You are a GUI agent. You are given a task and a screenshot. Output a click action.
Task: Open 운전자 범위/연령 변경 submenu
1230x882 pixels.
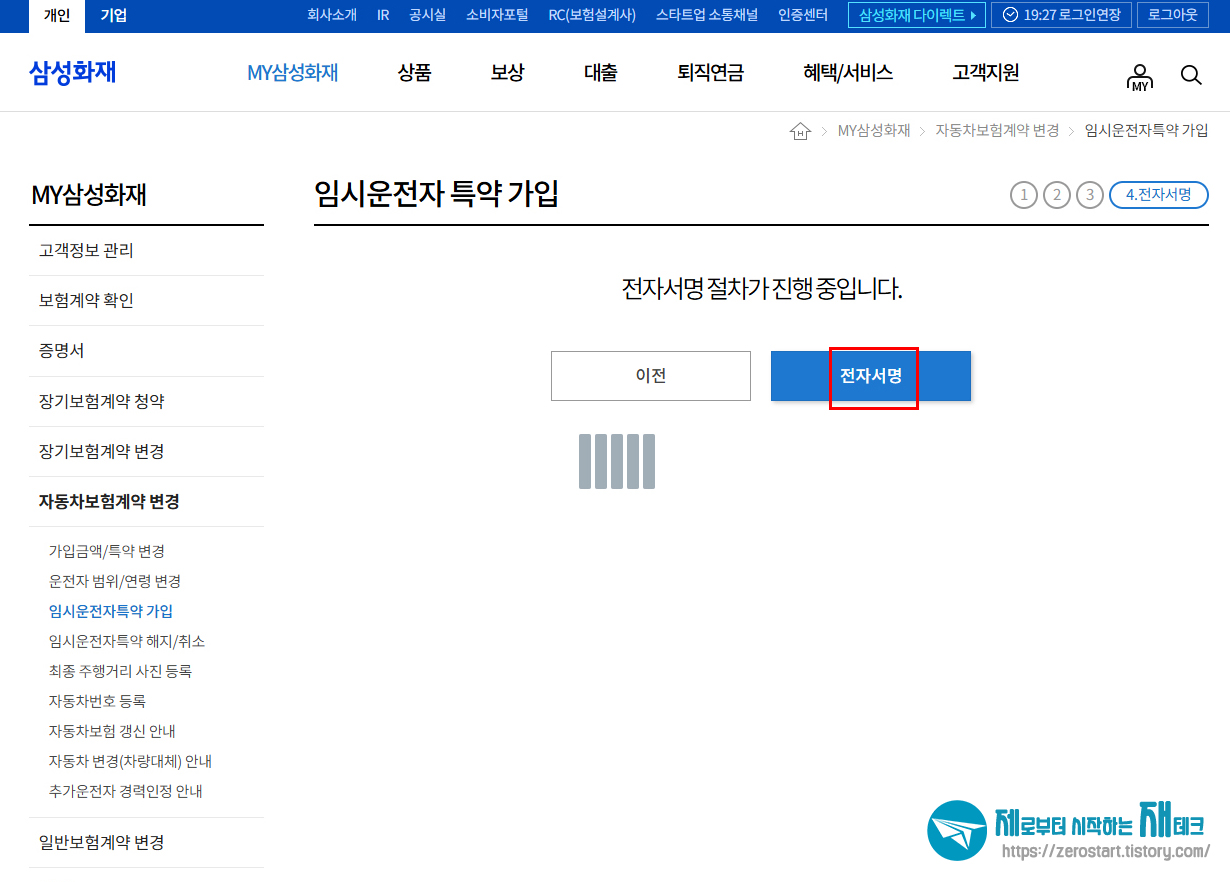tap(114, 581)
